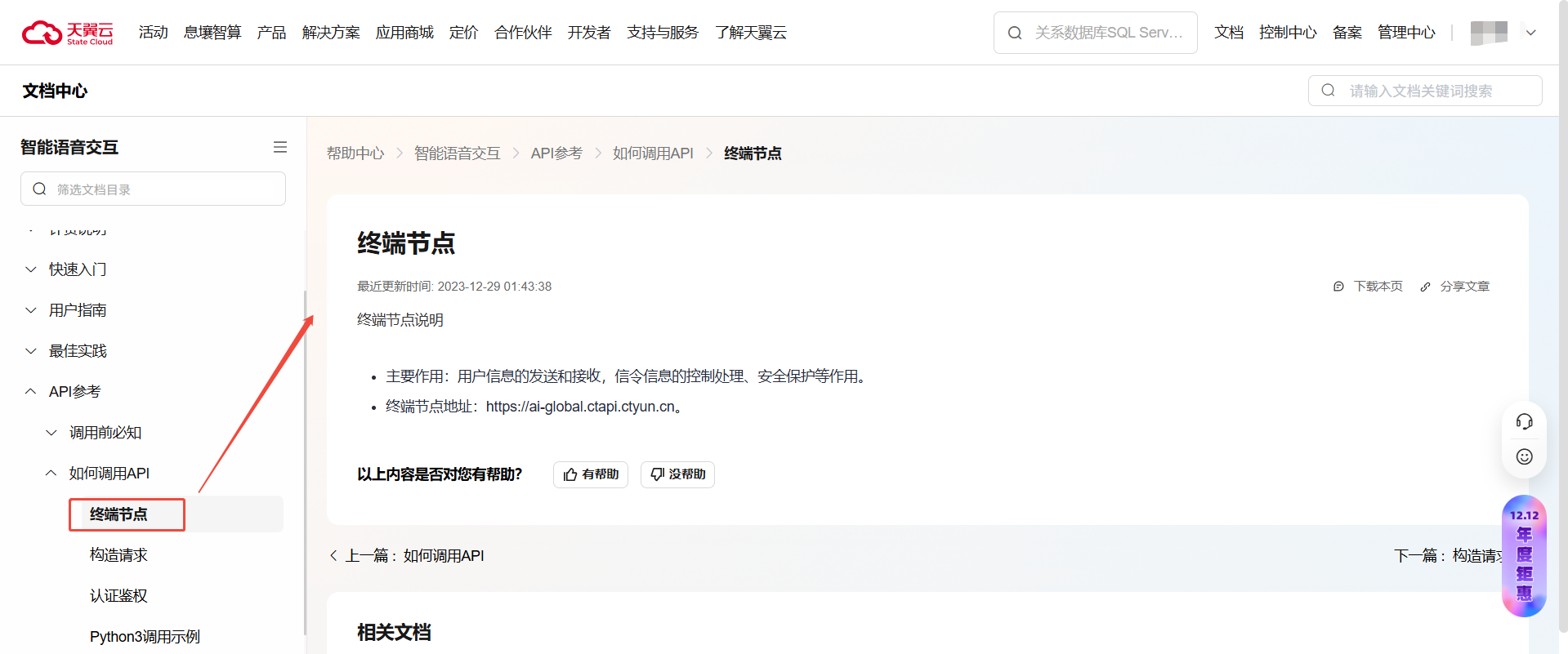Open the 开发者 menu
The width and height of the screenshot is (1568, 654).
[x=589, y=33]
